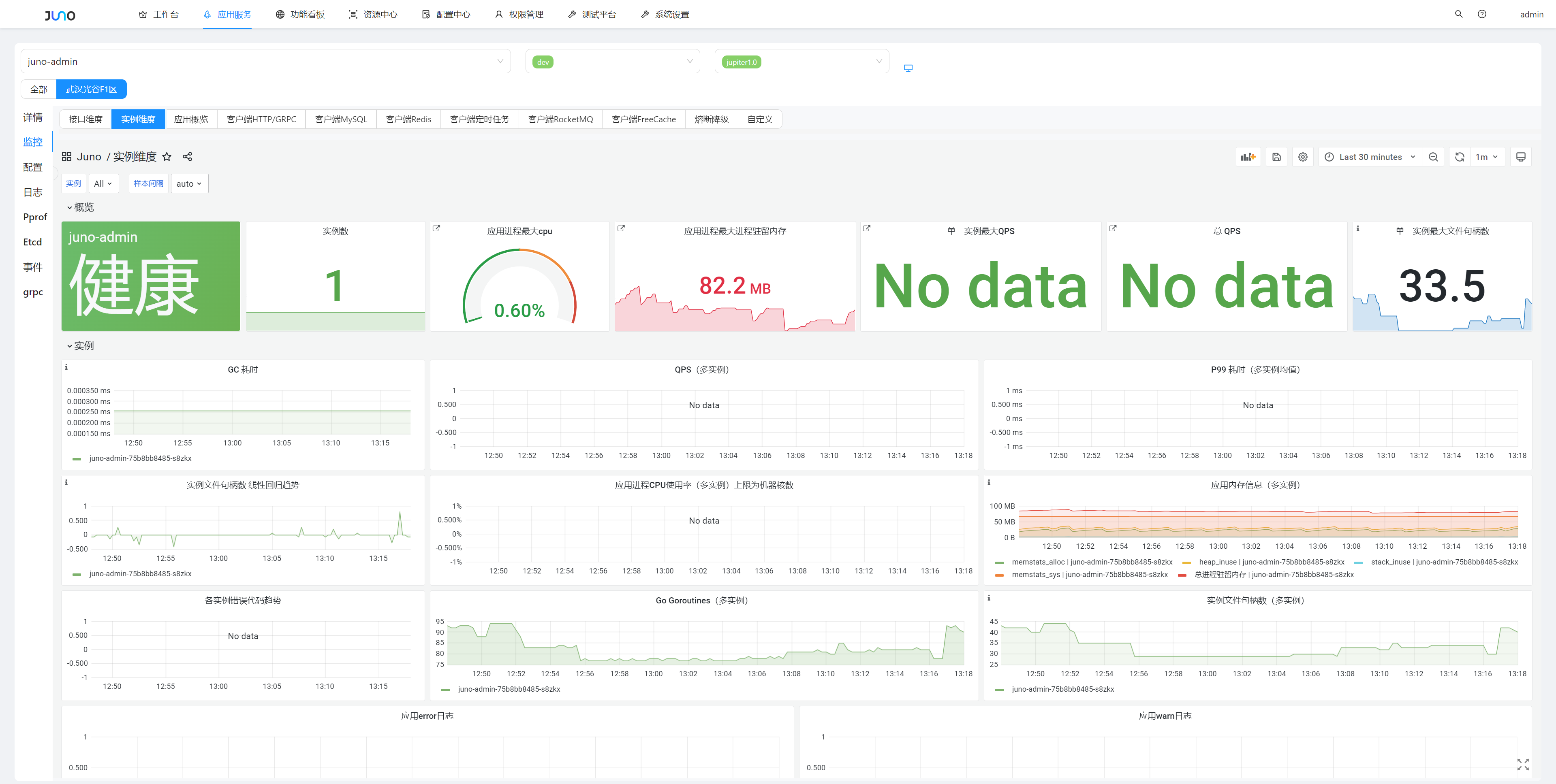Open the help question-mark icon

[1482, 14]
